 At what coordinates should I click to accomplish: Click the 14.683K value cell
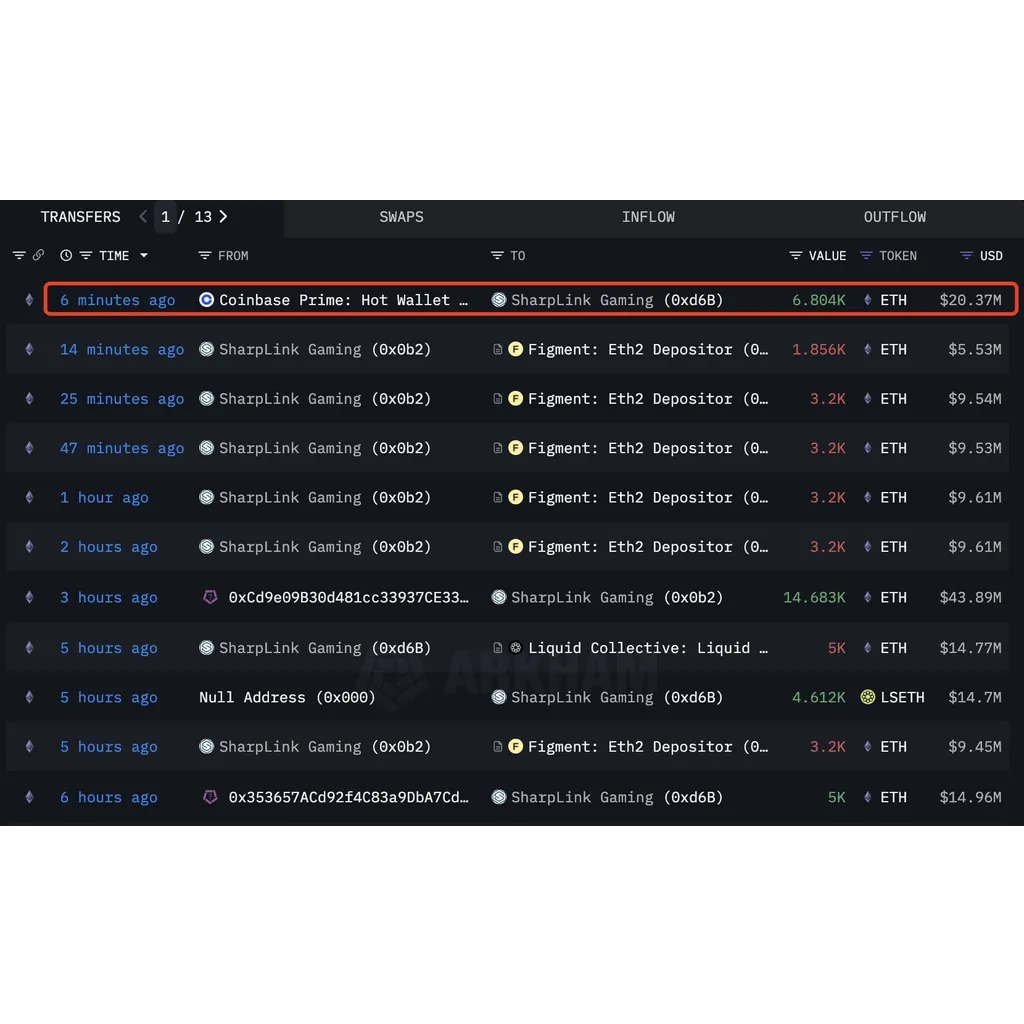point(814,597)
